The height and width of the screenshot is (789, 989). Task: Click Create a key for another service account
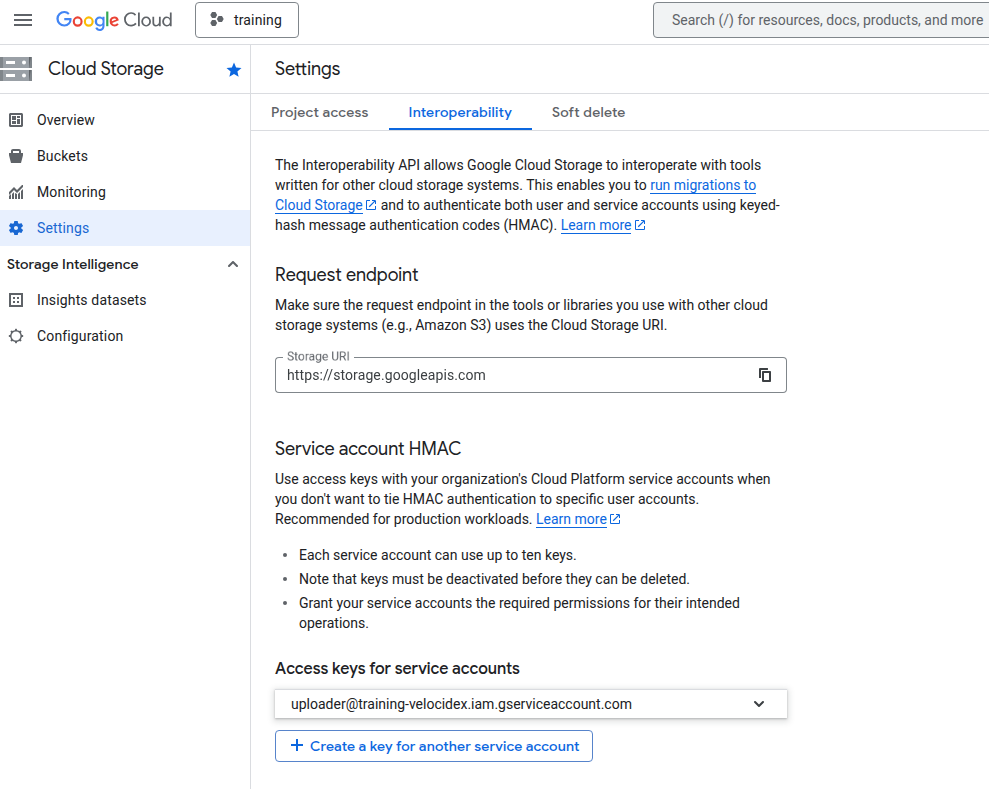(433, 745)
